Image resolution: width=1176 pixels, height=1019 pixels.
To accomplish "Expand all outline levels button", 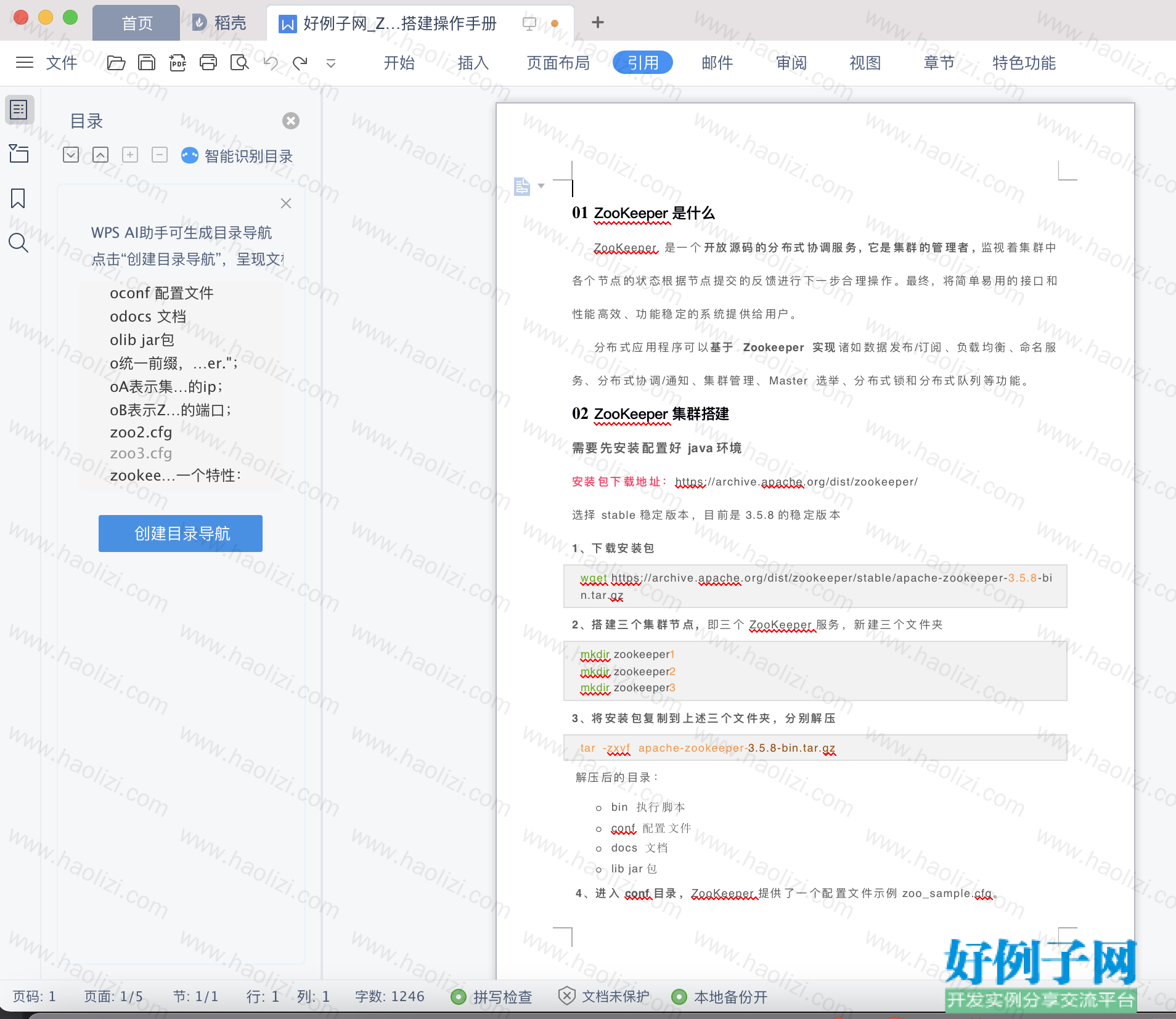I will click(x=71, y=155).
